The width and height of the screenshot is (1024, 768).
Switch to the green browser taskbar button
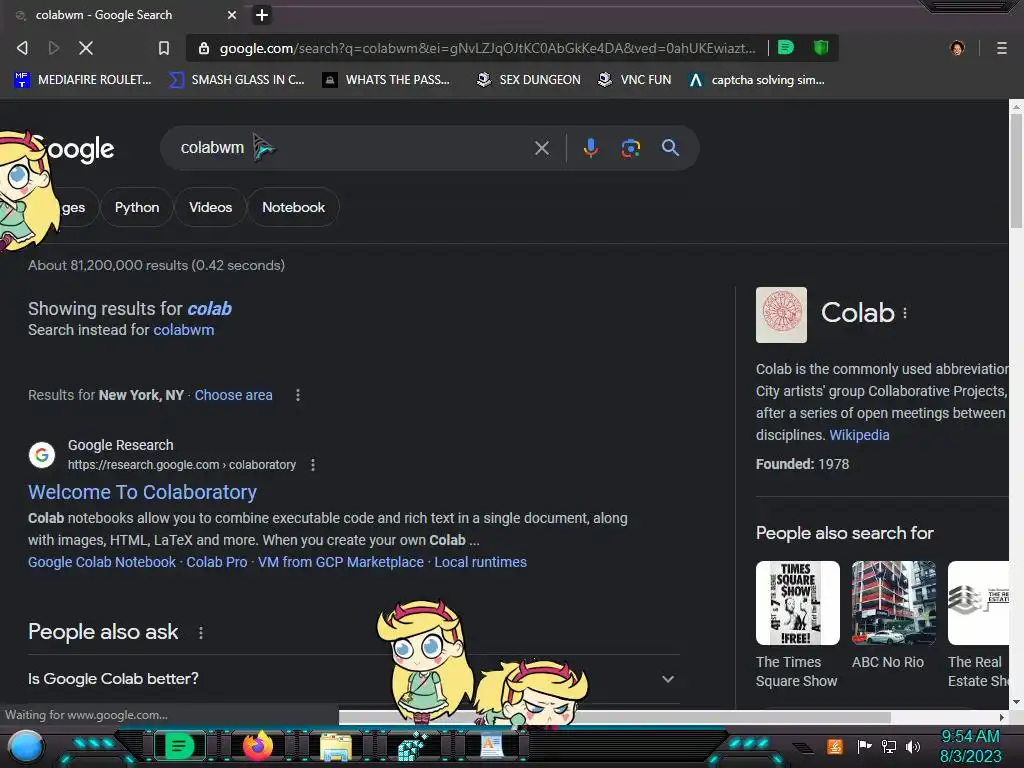(179, 746)
